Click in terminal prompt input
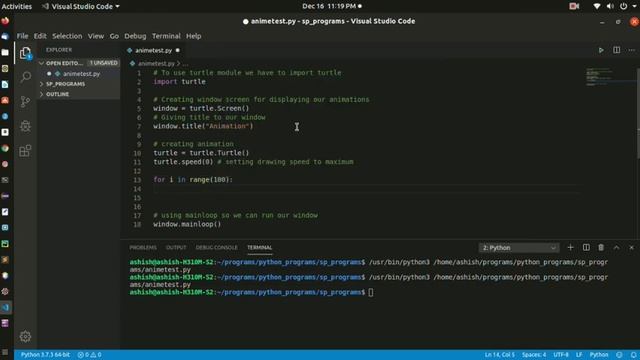This screenshot has height=360, width=640. (371, 292)
